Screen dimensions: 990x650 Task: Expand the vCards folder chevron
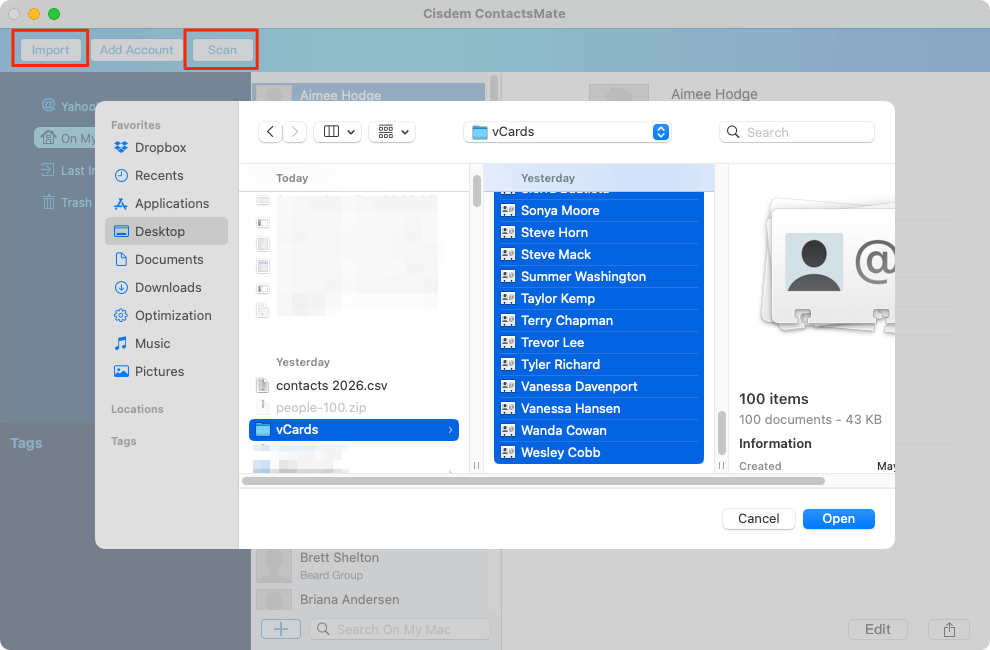coord(450,430)
